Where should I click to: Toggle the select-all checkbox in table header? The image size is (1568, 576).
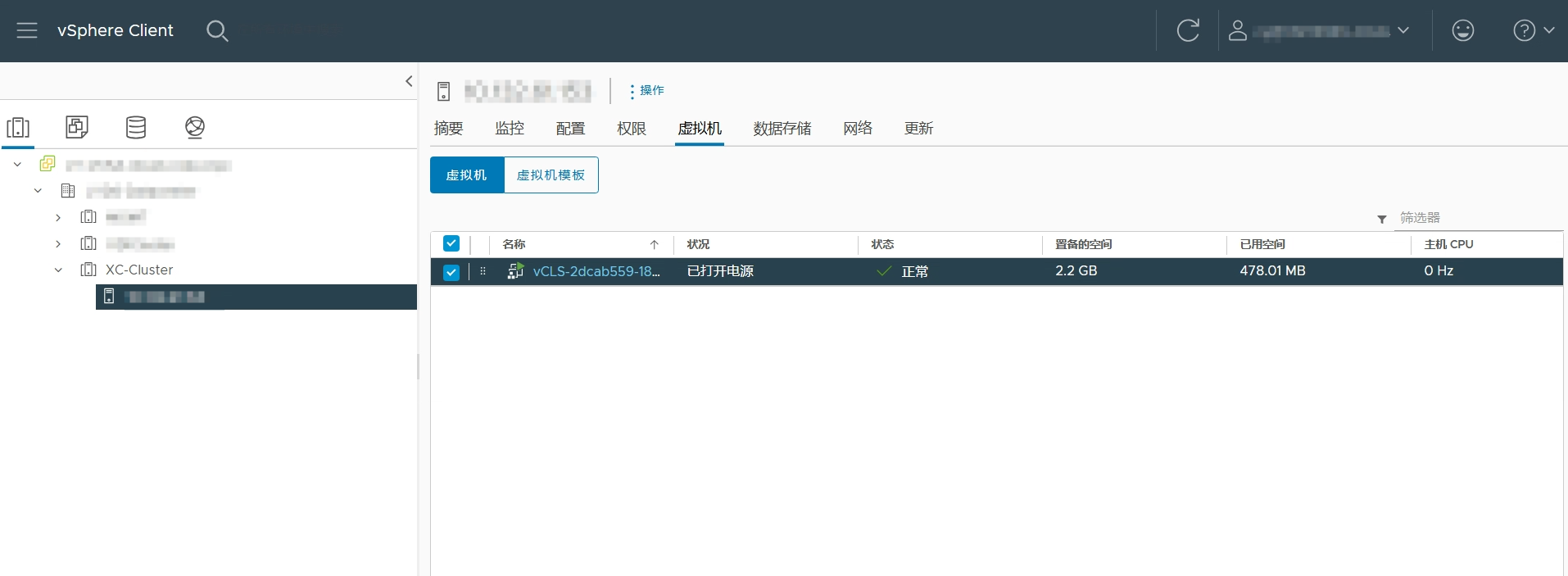pos(451,243)
